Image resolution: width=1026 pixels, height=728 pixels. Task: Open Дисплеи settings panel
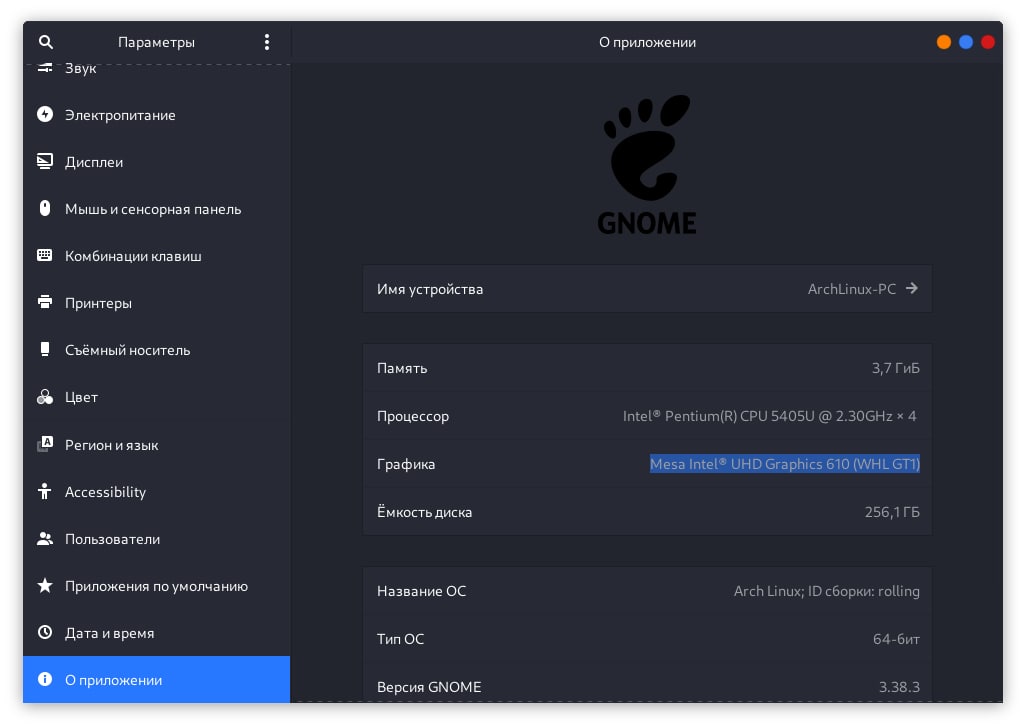(156, 162)
